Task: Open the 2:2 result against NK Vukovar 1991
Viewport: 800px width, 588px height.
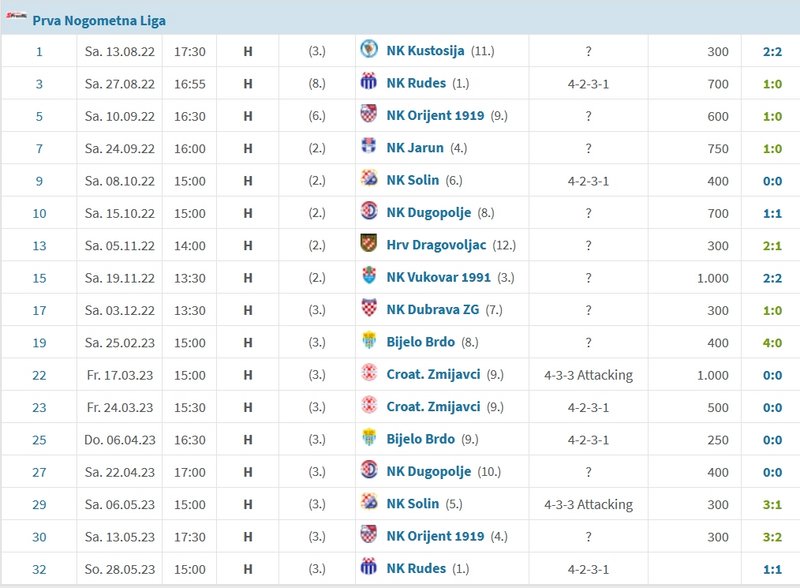Action: (x=772, y=278)
